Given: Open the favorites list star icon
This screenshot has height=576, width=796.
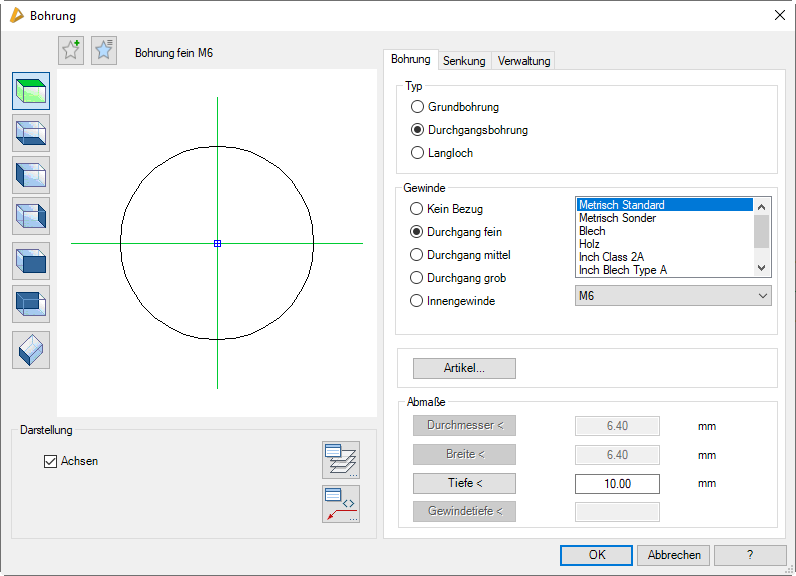Looking at the screenshot, I should click(104, 51).
